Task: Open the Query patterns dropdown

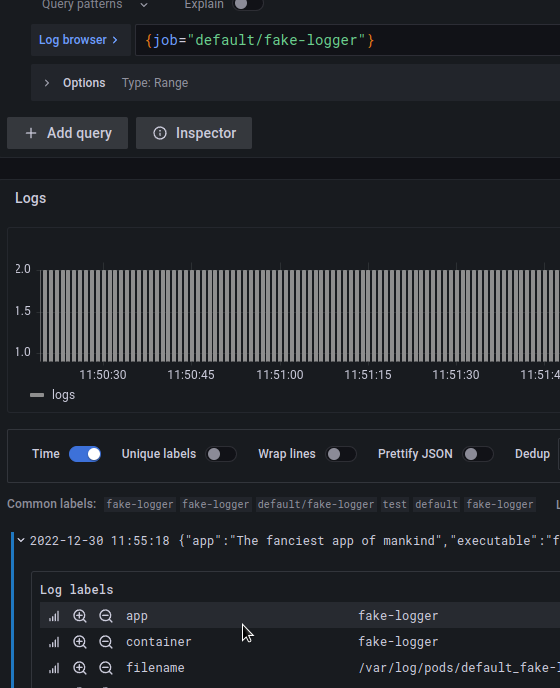Action: pos(95,5)
